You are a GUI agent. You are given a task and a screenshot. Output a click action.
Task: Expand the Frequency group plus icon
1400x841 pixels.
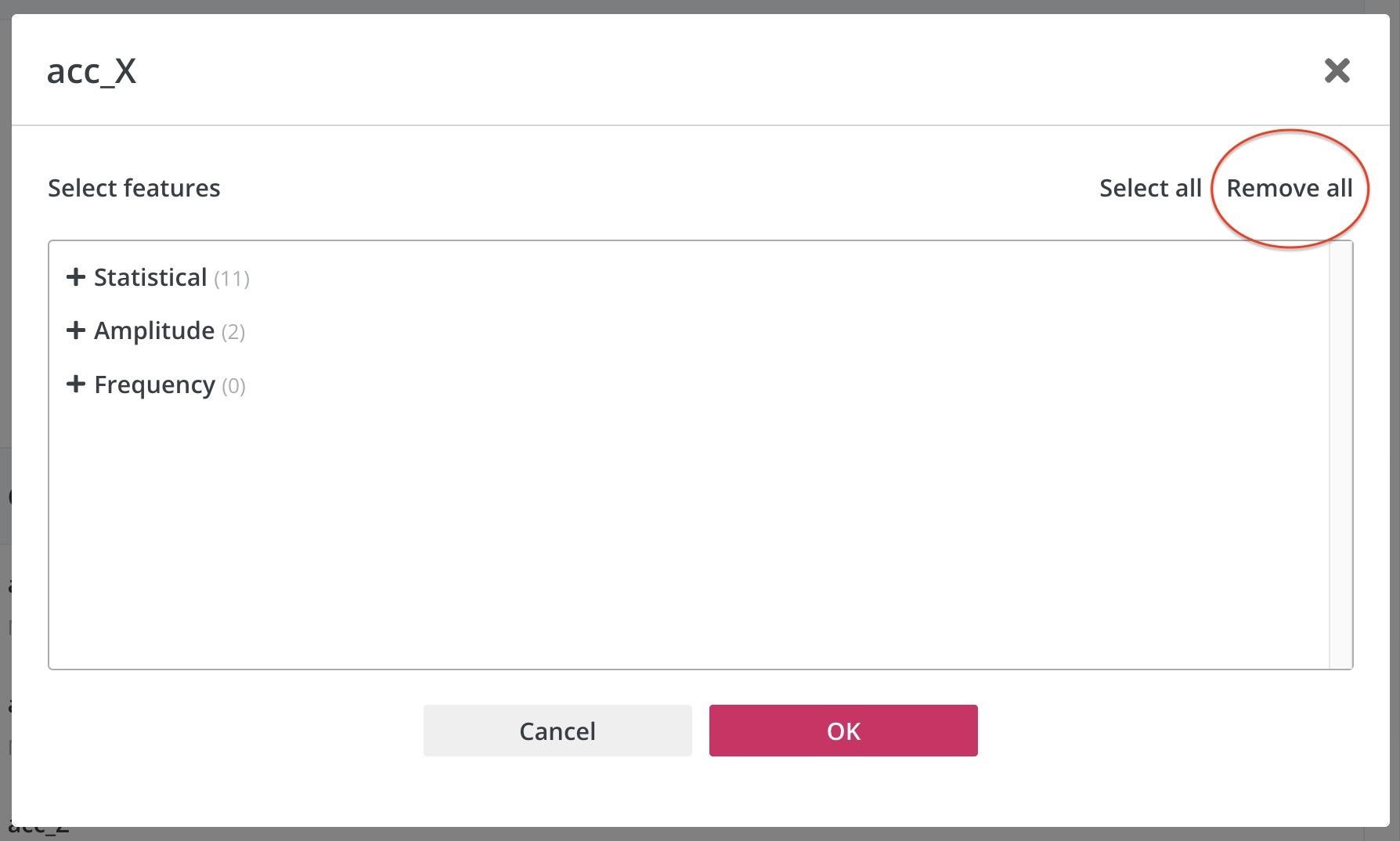(x=75, y=384)
